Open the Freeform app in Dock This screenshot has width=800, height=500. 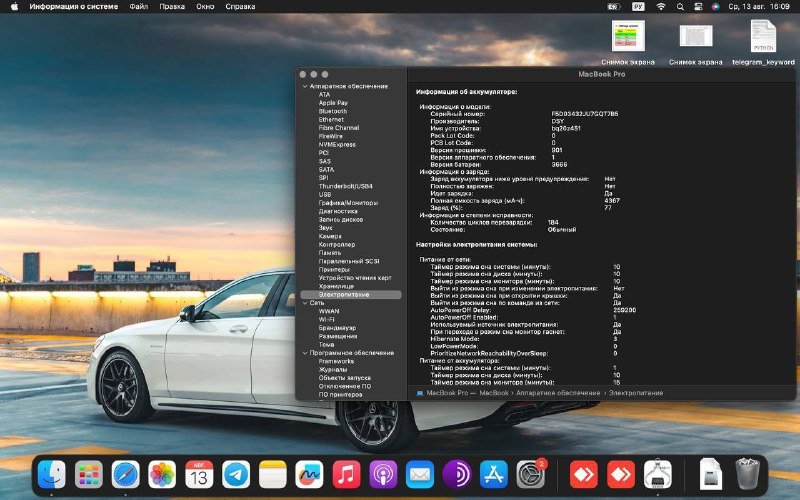pos(310,474)
